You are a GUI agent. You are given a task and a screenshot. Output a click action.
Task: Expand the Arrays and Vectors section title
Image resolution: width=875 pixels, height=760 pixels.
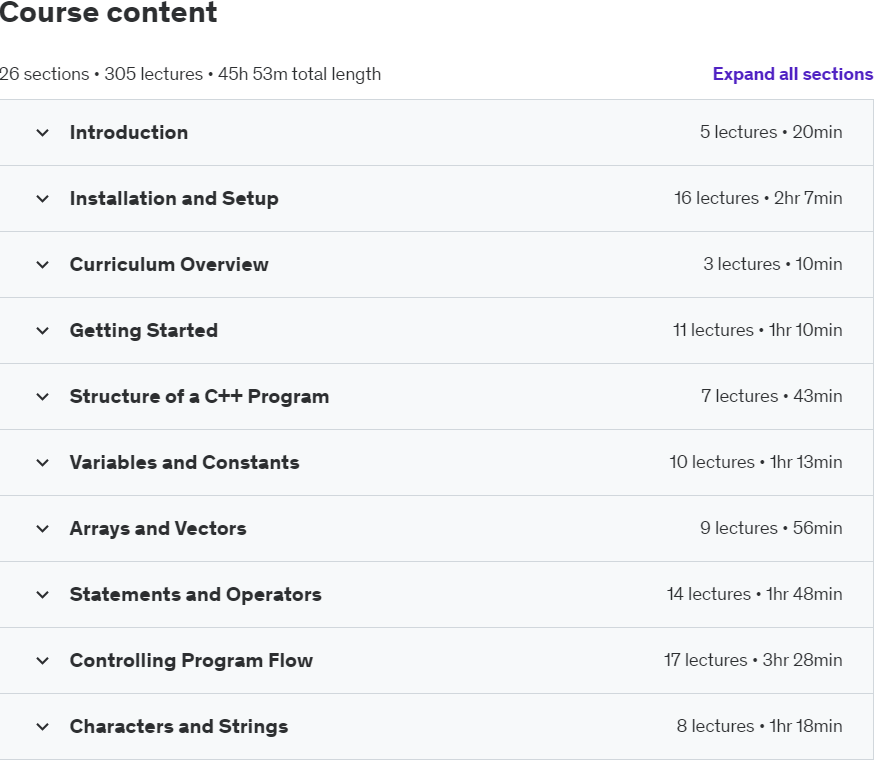point(158,529)
